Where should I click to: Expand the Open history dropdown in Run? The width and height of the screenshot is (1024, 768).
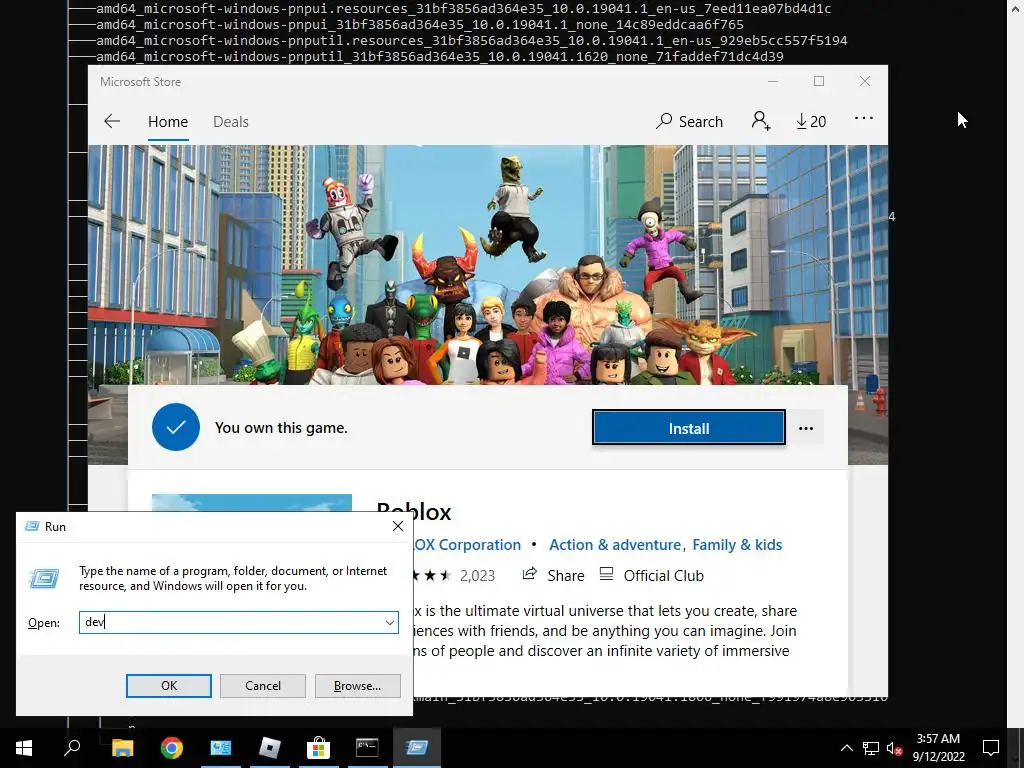click(x=390, y=622)
